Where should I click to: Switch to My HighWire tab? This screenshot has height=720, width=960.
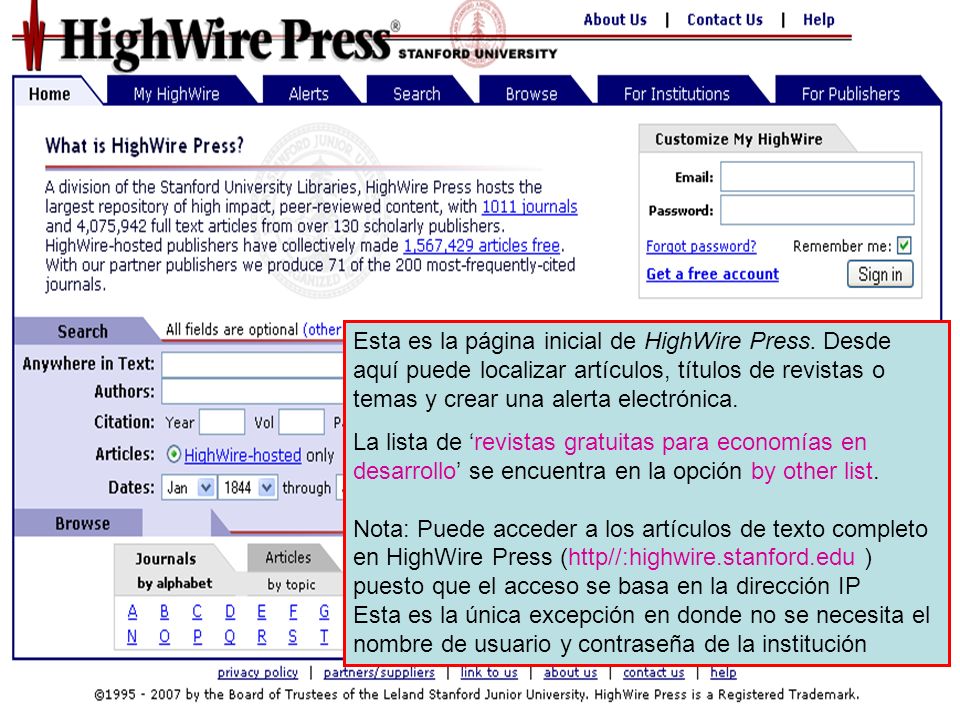click(176, 94)
